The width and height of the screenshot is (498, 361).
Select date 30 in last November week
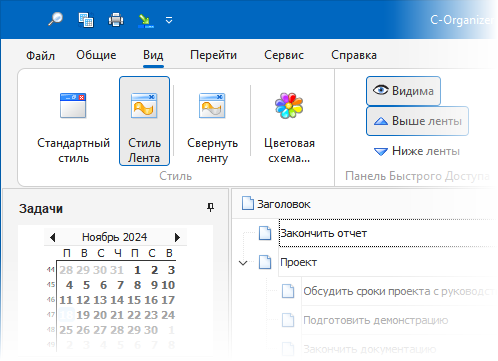pyautogui.click(x=151, y=330)
